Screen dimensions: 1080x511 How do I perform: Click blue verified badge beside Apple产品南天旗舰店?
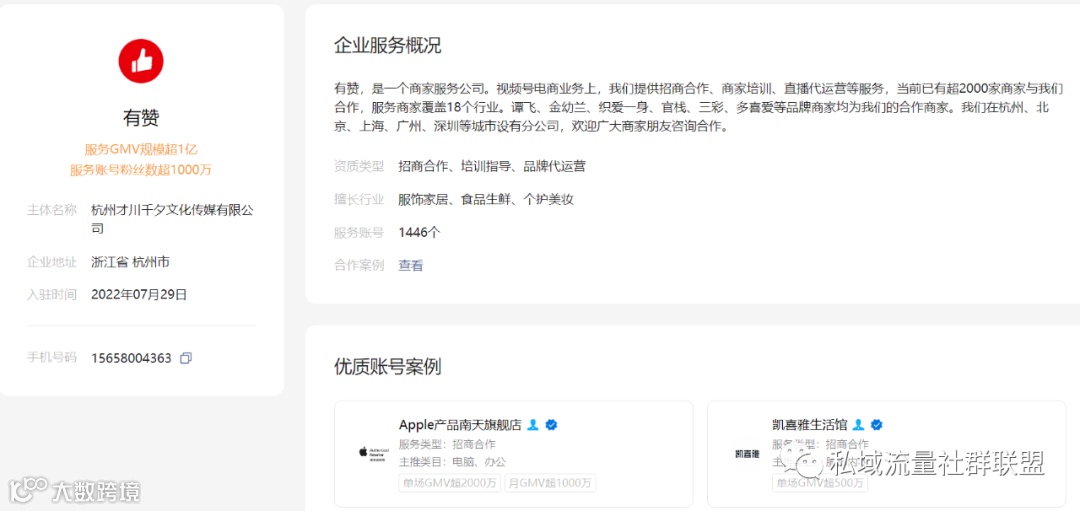click(x=551, y=425)
